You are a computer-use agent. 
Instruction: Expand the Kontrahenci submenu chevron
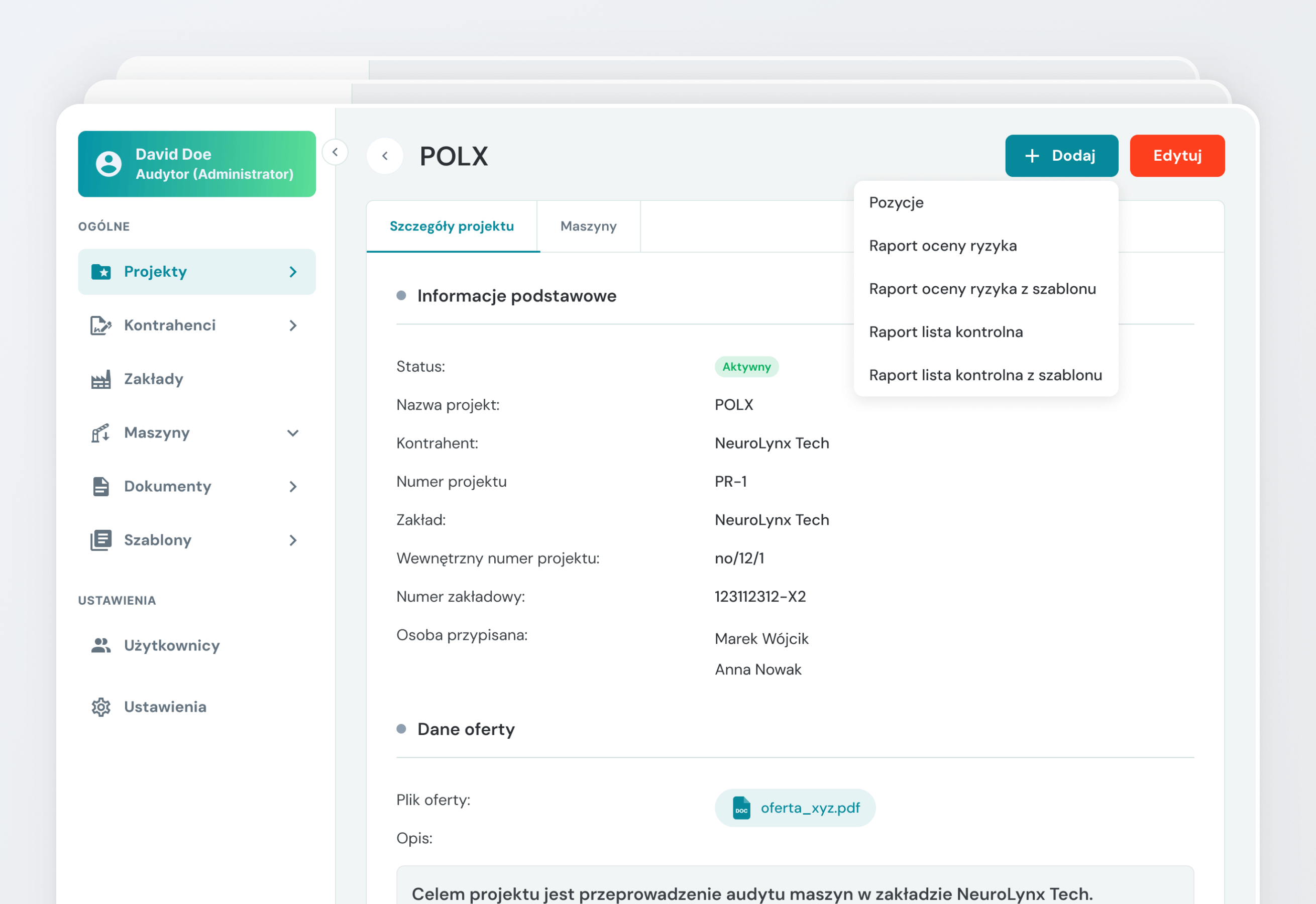coord(293,325)
